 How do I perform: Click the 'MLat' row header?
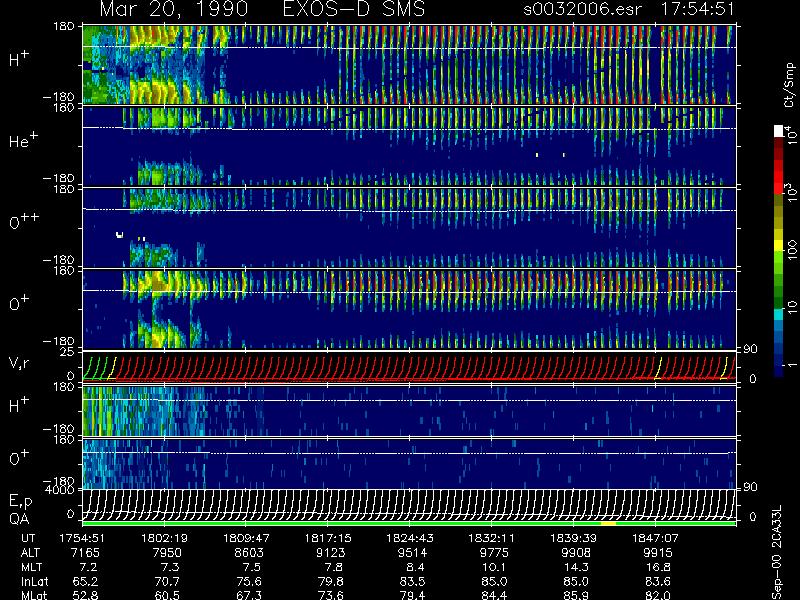coord(34,595)
